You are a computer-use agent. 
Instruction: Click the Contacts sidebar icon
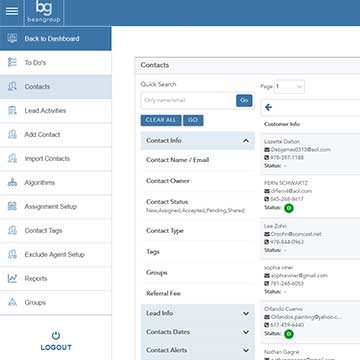click(12, 86)
